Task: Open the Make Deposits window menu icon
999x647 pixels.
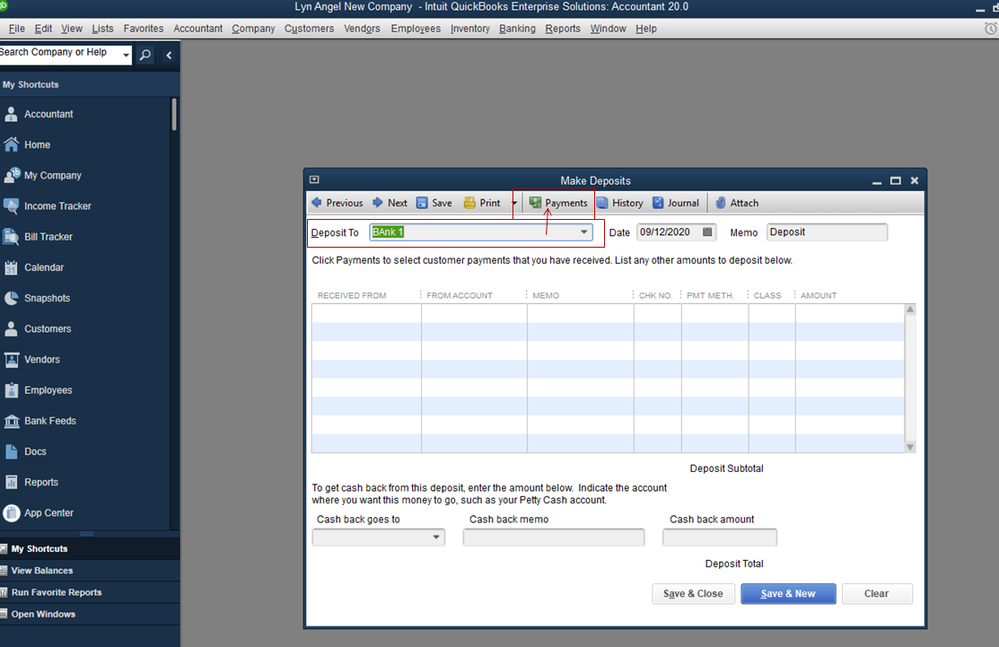Action: (x=314, y=180)
